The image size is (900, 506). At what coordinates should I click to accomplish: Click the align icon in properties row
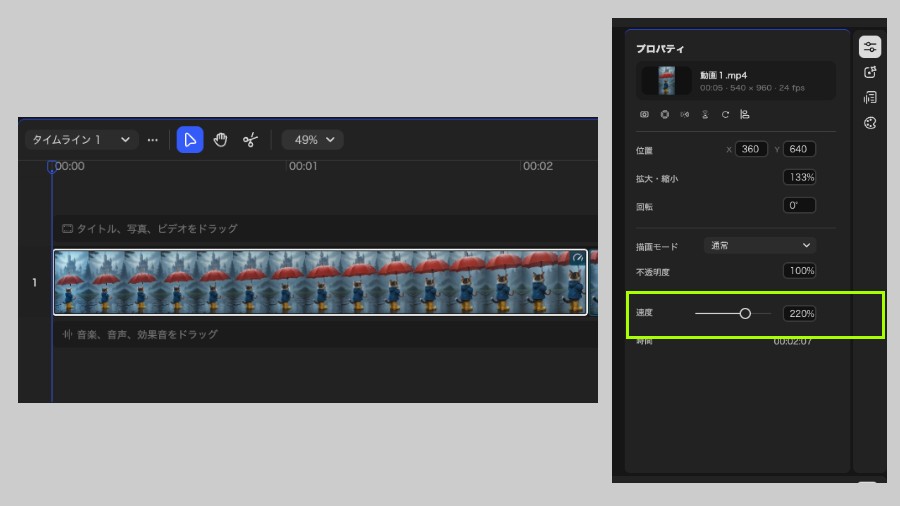coord(744,115)
